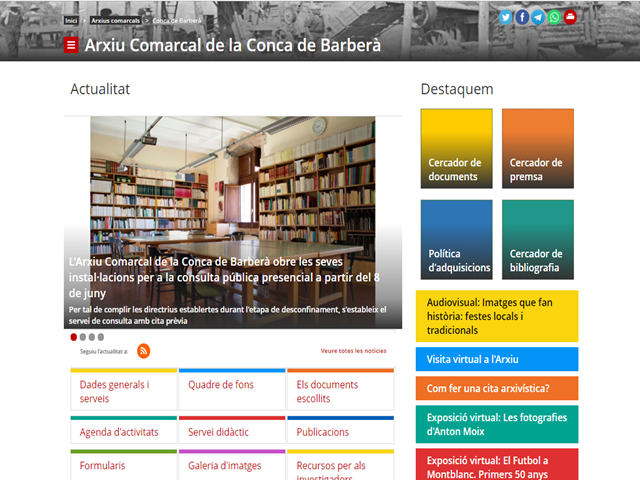Click the yellow Cercador de documents tile
Viewport: 640px width, 480px height.
pos(456,148)
